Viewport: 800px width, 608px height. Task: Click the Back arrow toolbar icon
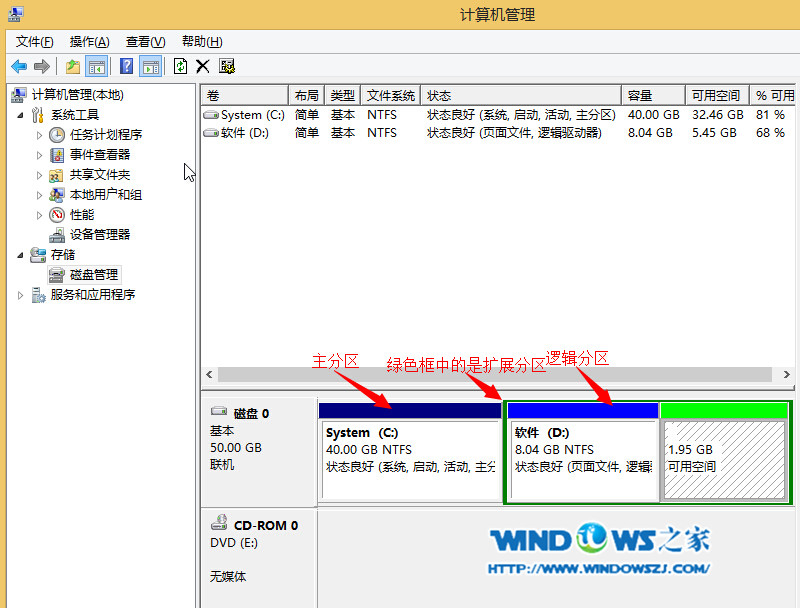19,66
